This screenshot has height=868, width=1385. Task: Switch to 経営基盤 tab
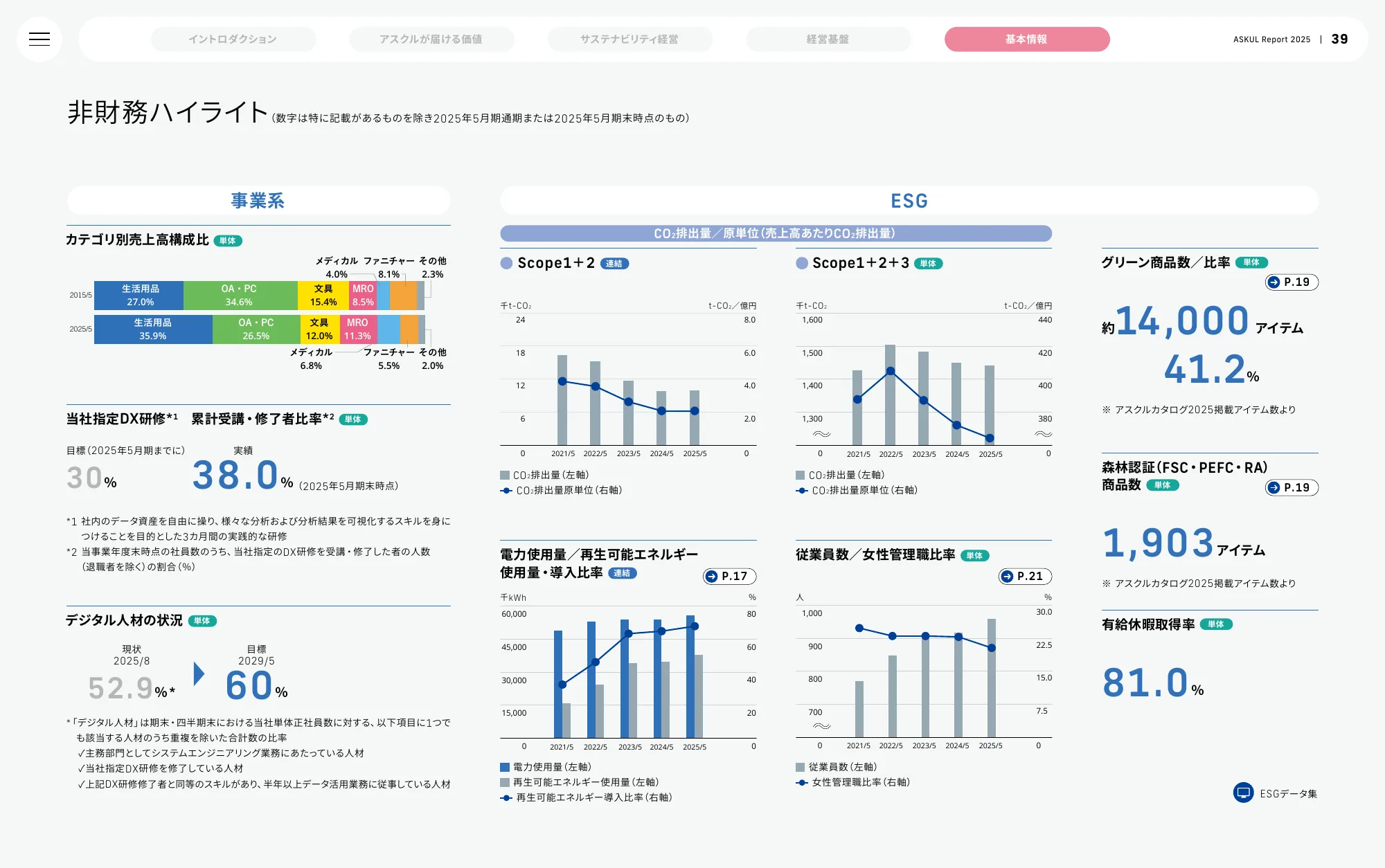(828, 39)
